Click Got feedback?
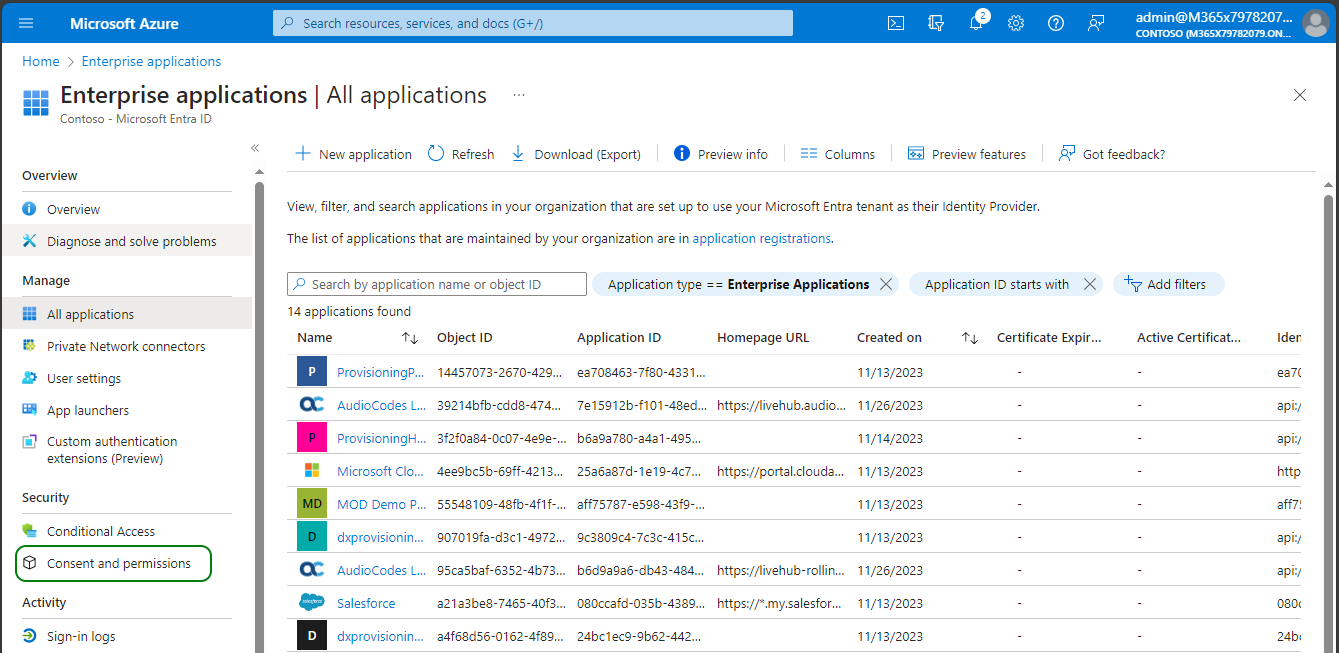This screenshot has width=1339, height=653. click(1112, 154)
